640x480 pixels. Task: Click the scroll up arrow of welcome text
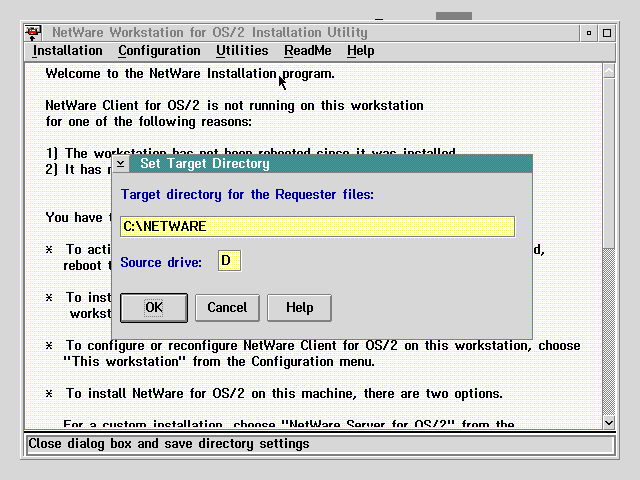coord(609,71)
